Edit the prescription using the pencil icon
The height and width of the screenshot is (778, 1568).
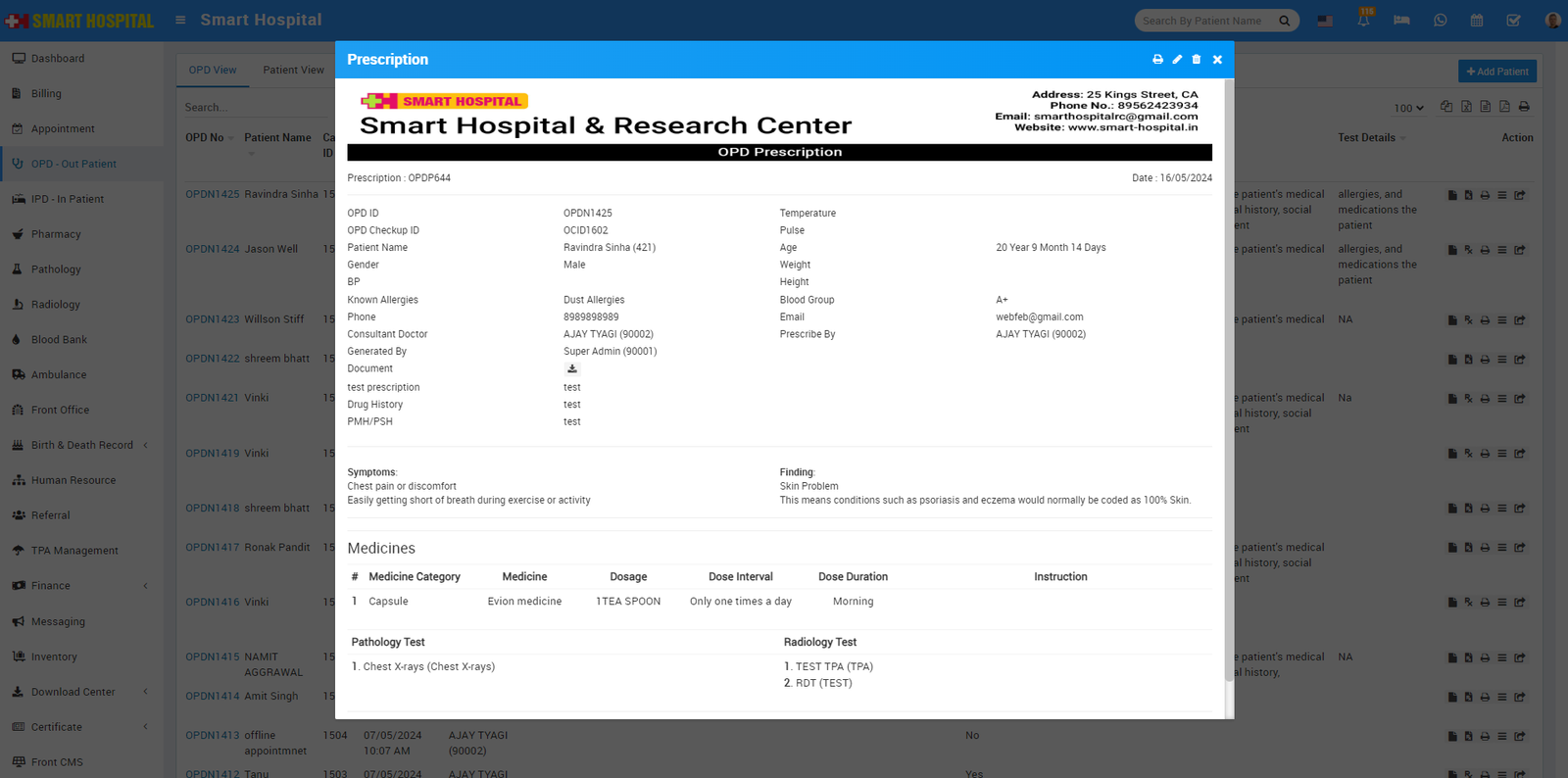(1177, 60)
